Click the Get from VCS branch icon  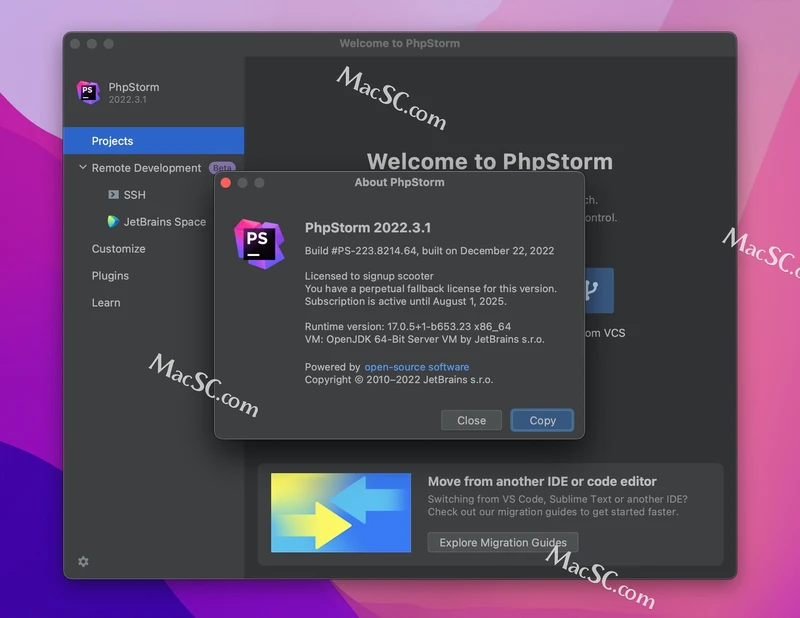coord(593,290)
